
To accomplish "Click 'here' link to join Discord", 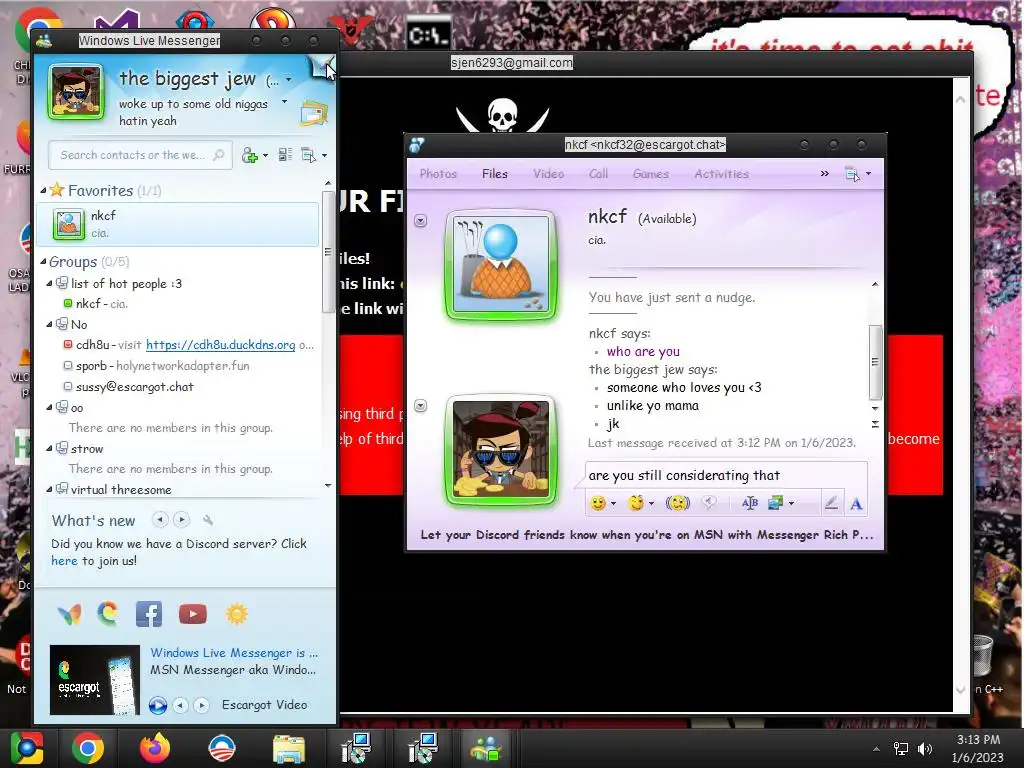I will pyautogui.click(x=64, y=561).
